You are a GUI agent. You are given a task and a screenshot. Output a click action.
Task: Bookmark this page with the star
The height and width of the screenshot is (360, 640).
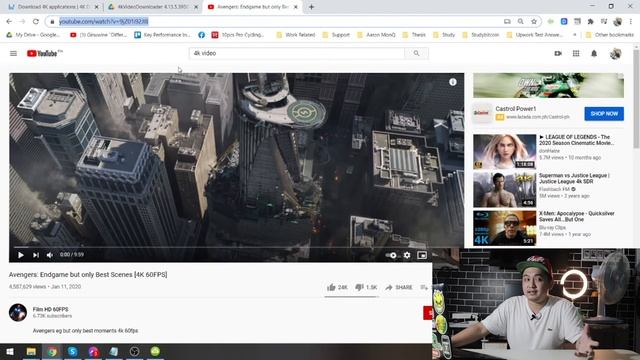click(x=534, y=21)
